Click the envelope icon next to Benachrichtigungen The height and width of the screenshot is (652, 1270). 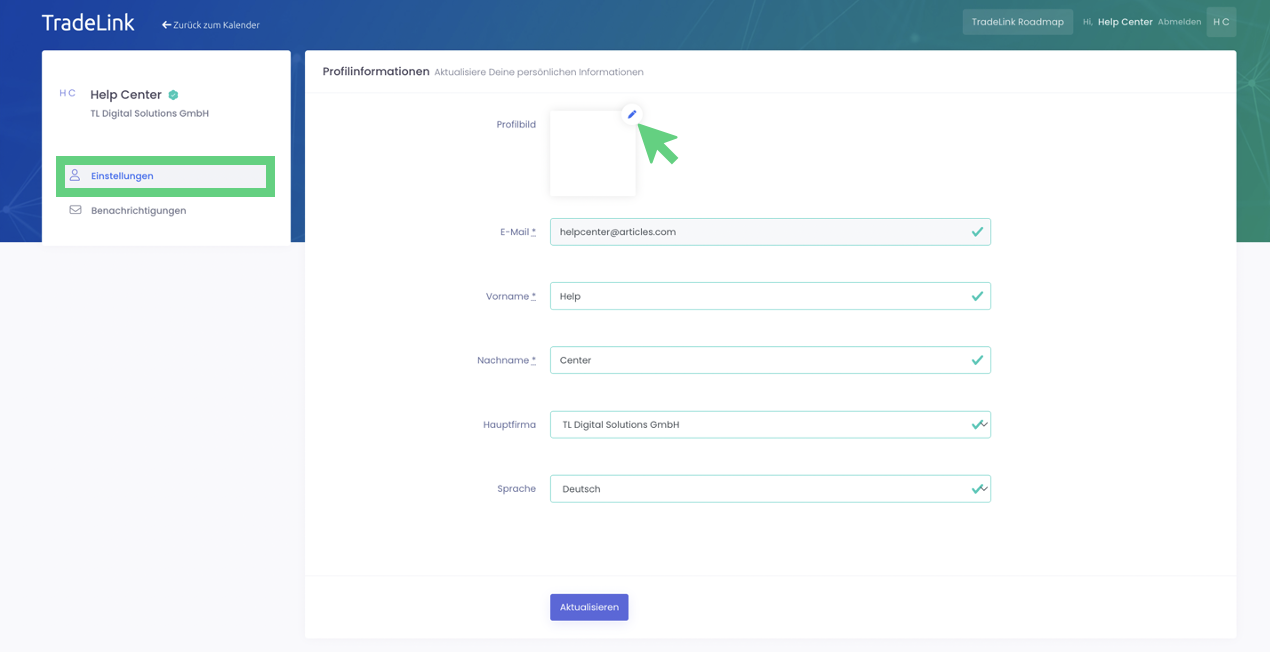(x=75, y=210)
